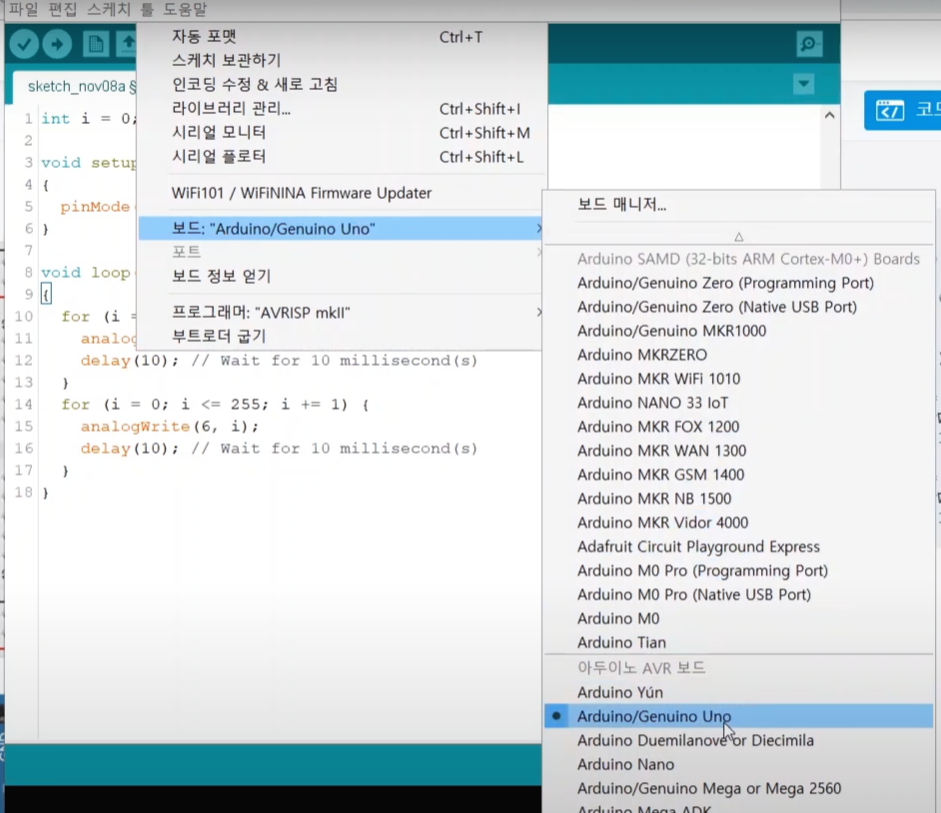Select Arduino NANO 33 IoT board
Screen dimensions: 941x813
pyautogui.click(x=739, y=403)
